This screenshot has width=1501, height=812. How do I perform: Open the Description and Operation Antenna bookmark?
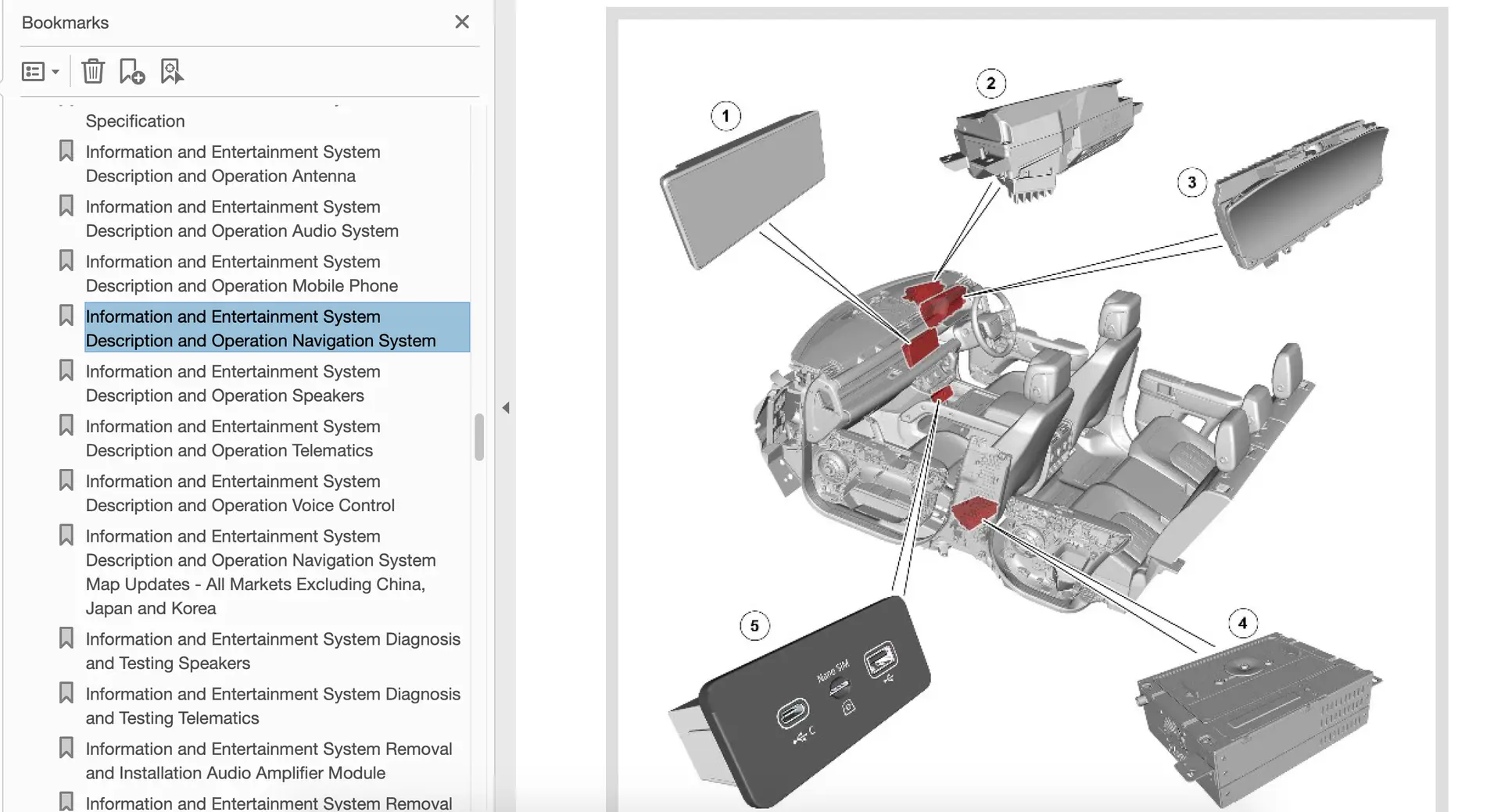coord(232,164)
